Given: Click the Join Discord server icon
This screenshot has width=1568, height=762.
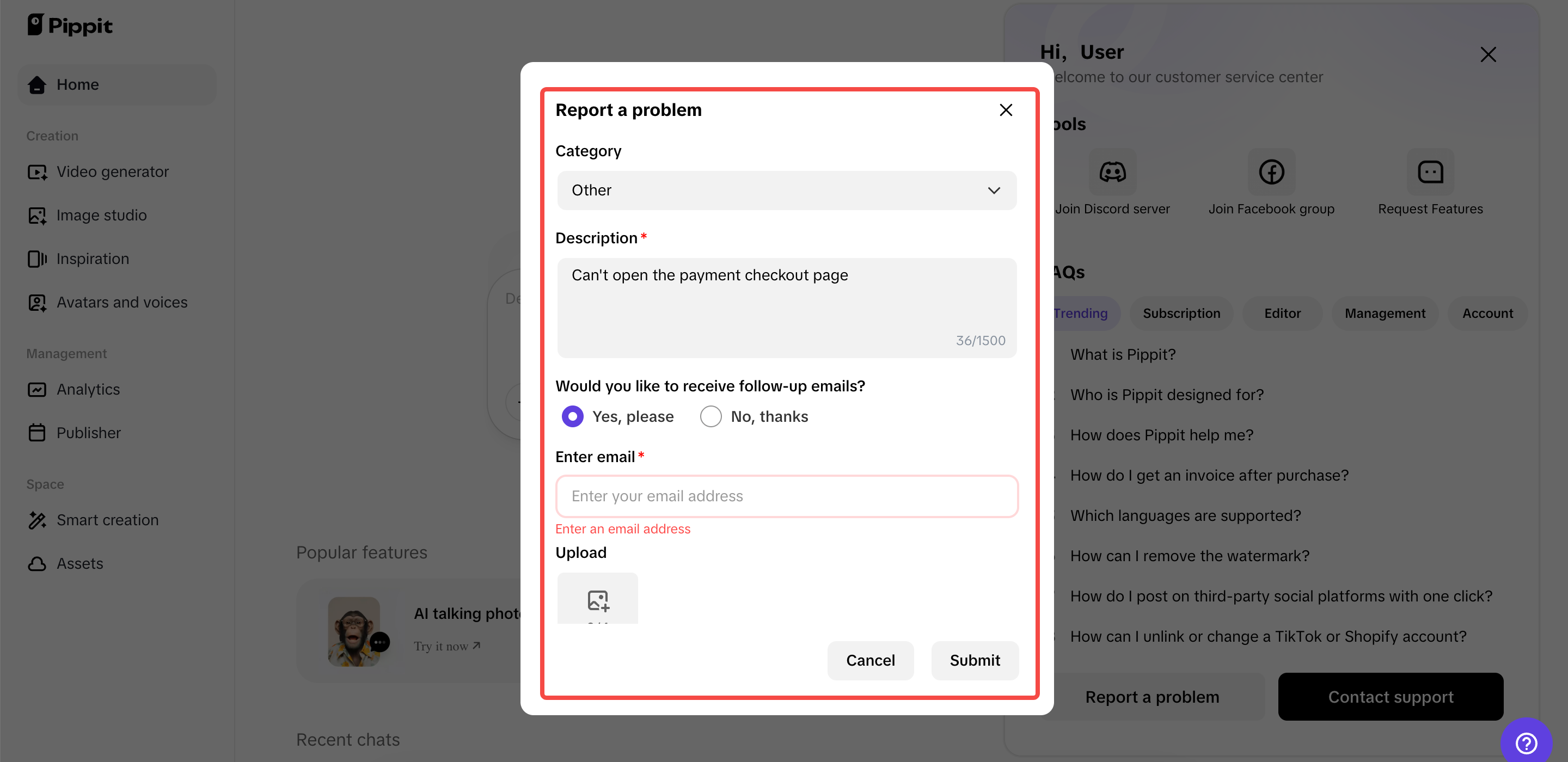Looking at the screenshot, I should 1112,172.
